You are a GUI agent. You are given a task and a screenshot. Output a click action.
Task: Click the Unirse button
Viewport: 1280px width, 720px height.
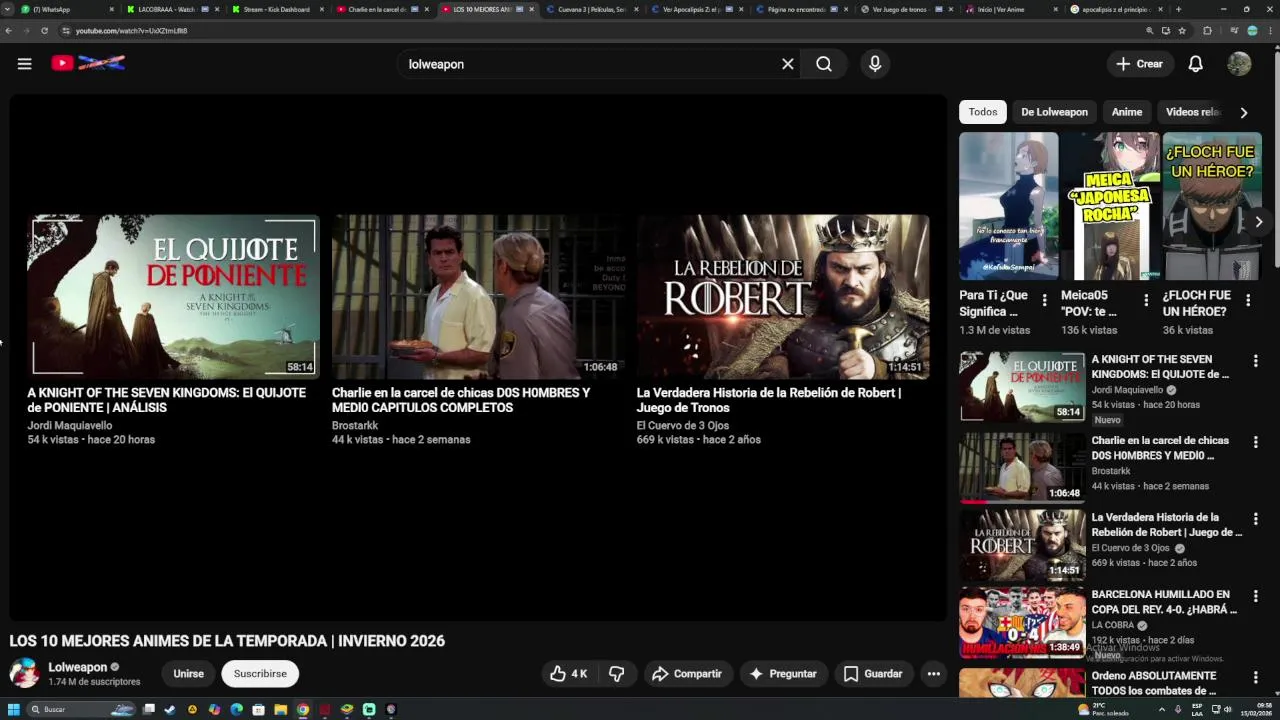(188, 674)
